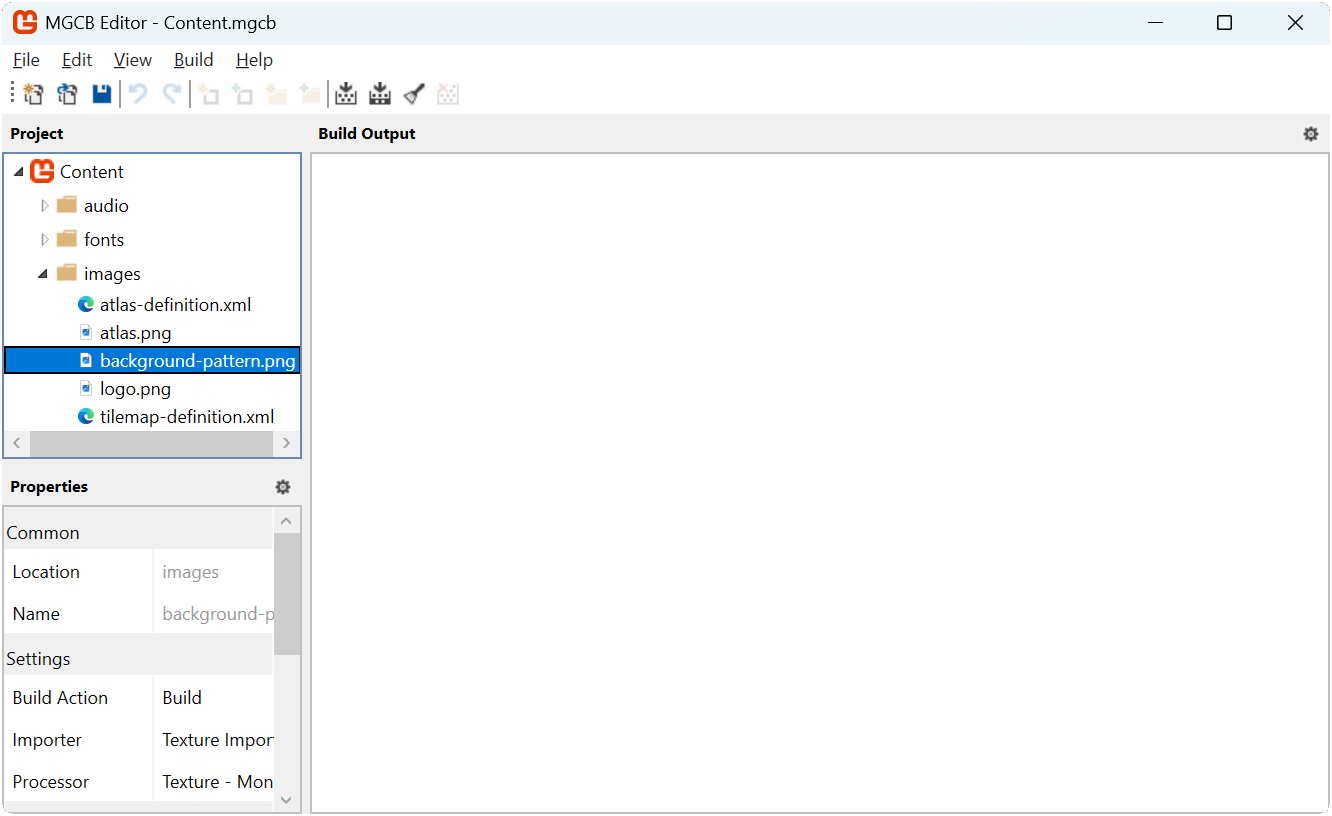Click the Undo toolbar icon
Screen dimensions: 1332x816
(137, 93)
